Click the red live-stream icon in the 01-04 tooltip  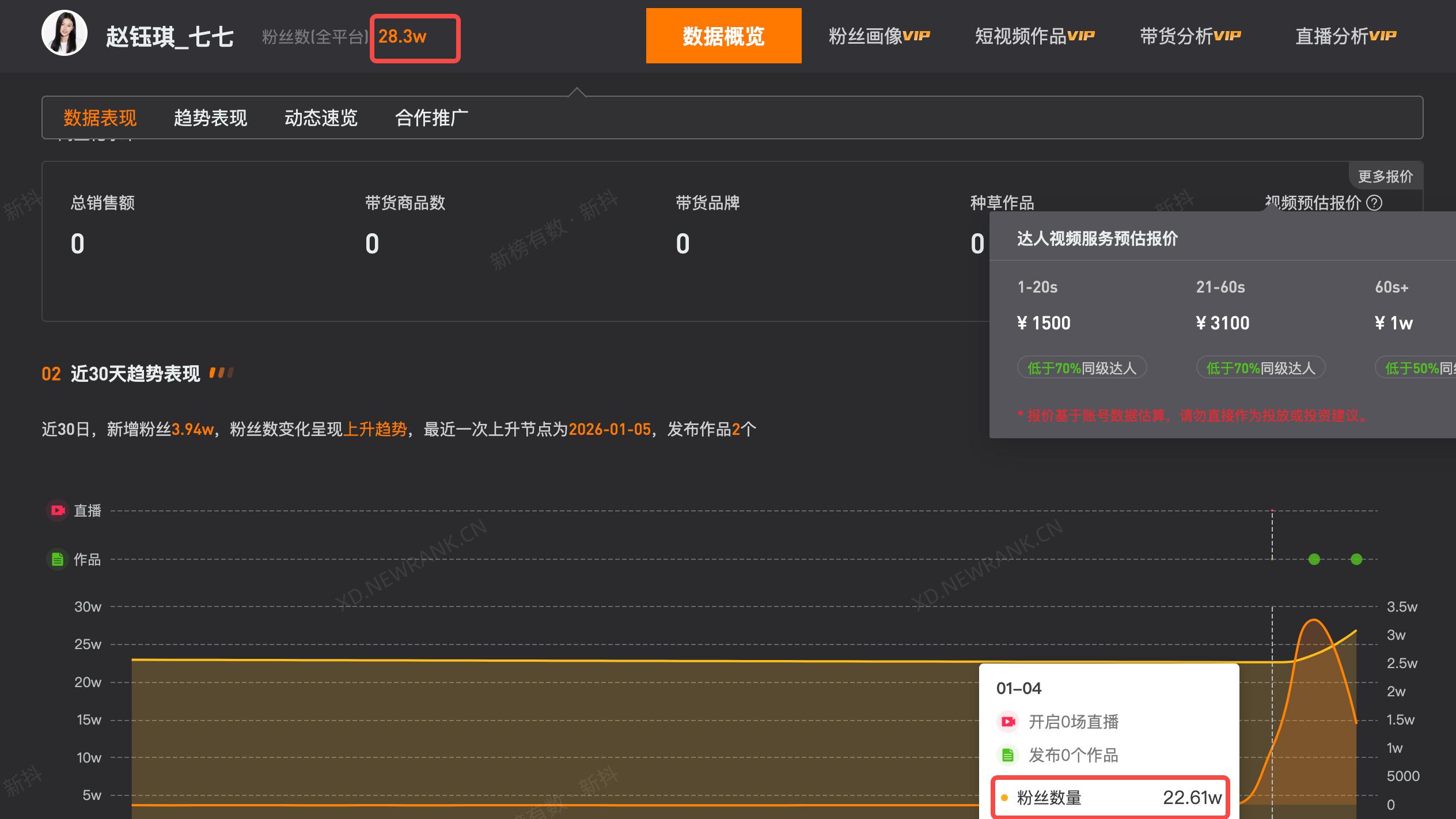tap(1007, 722)
